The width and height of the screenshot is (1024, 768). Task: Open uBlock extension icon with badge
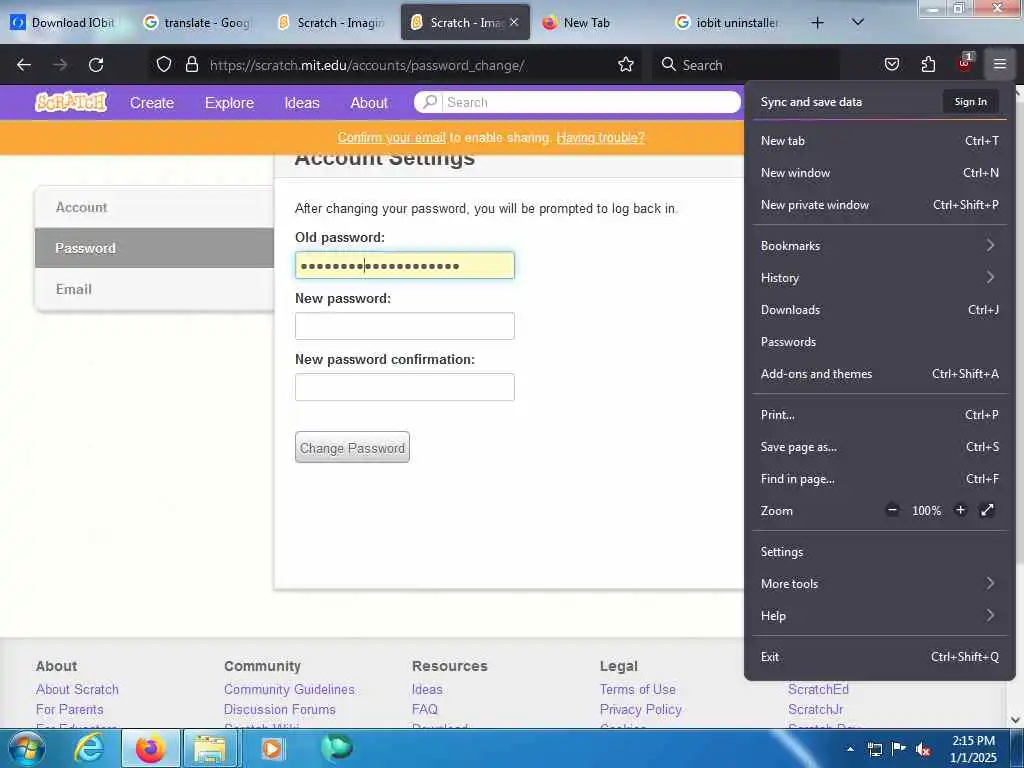(965, 63)
